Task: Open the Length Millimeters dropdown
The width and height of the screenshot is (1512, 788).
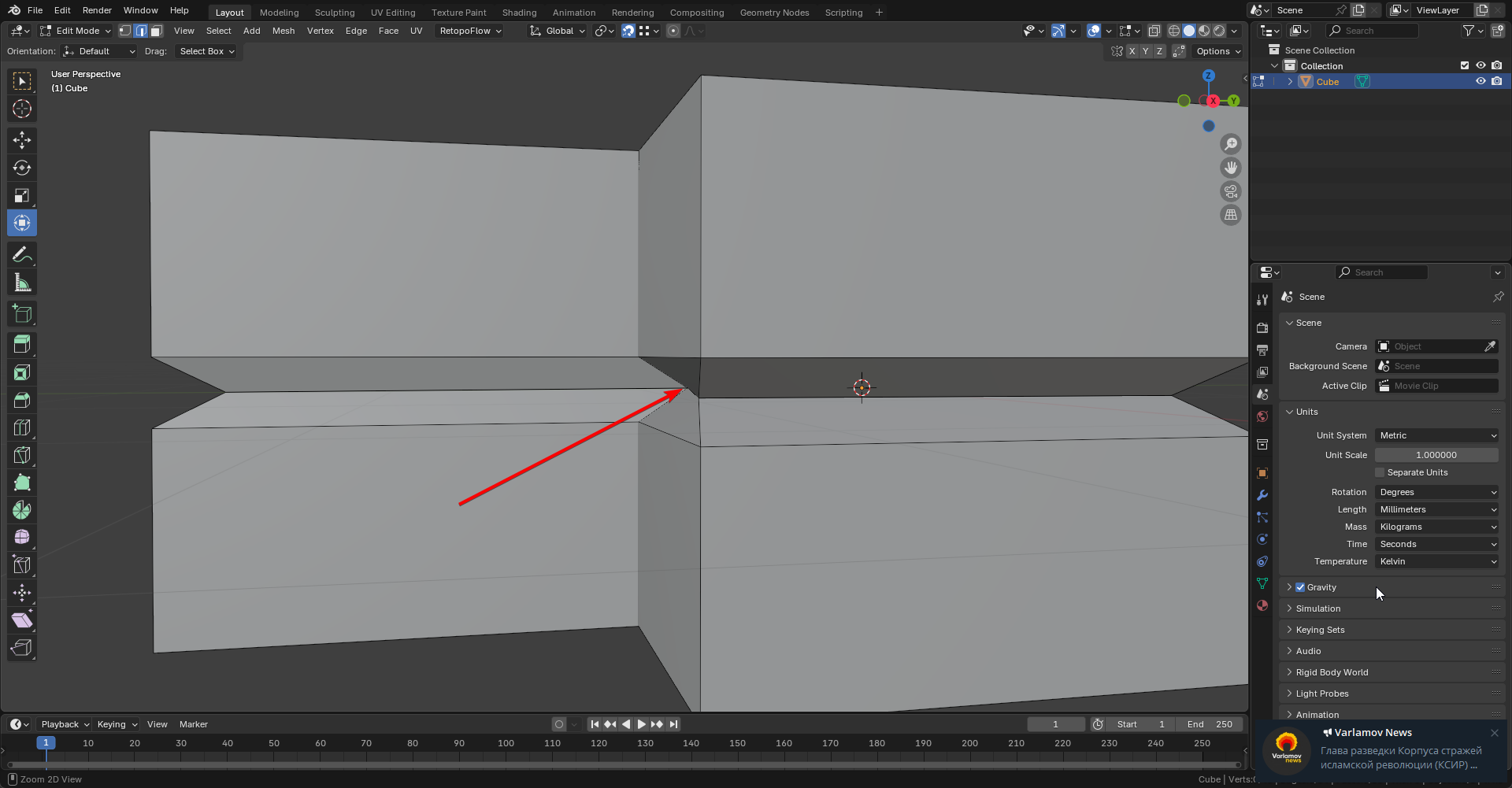Action: click(1437, 509)
